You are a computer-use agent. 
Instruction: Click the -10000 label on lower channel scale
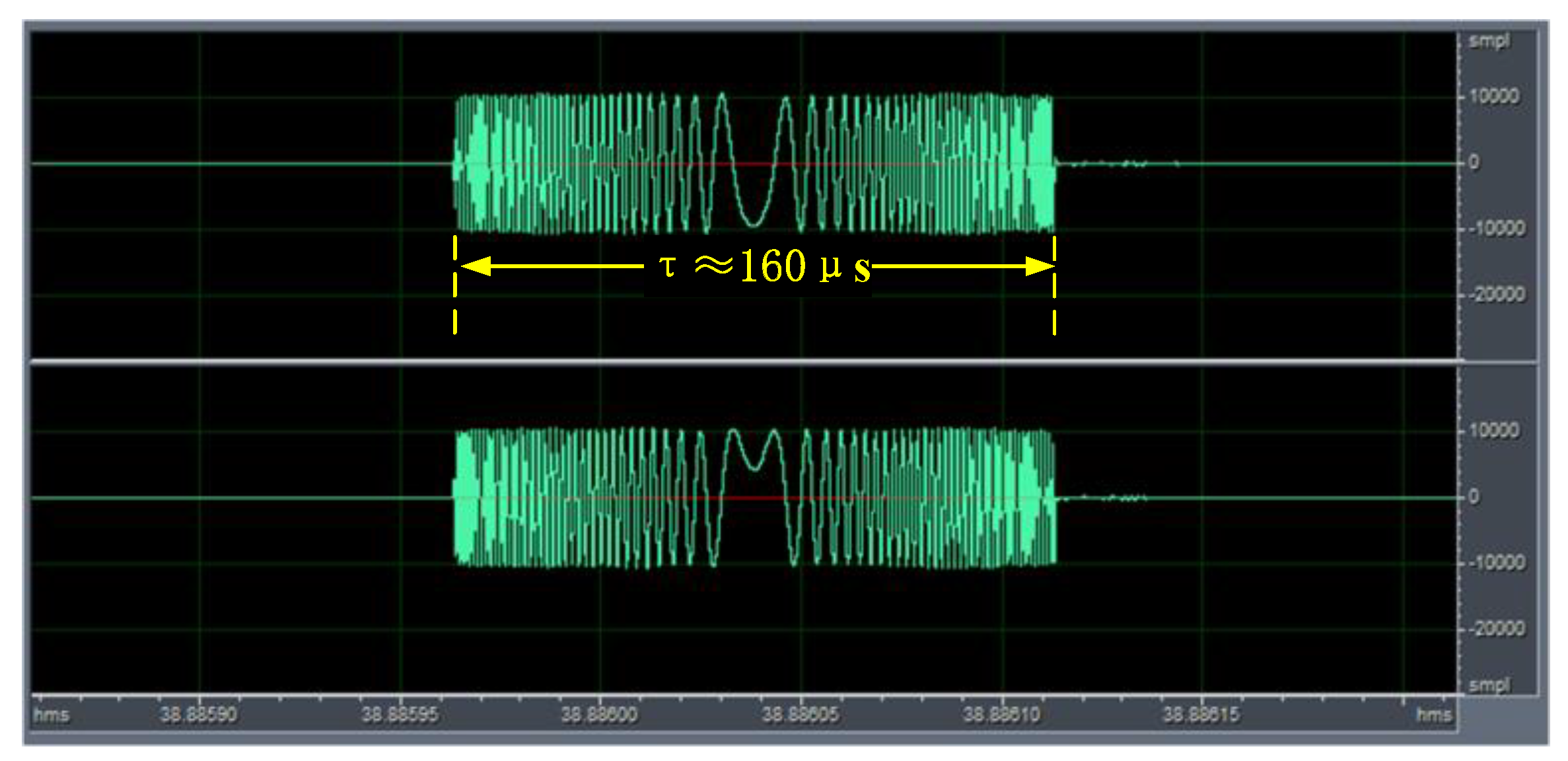[1498, 563]
